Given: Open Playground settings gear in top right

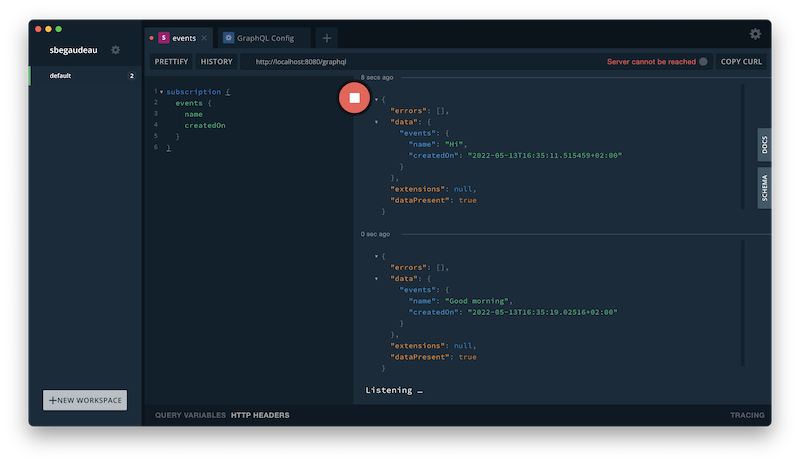Looking at the screenshot, I should [755, 34].
